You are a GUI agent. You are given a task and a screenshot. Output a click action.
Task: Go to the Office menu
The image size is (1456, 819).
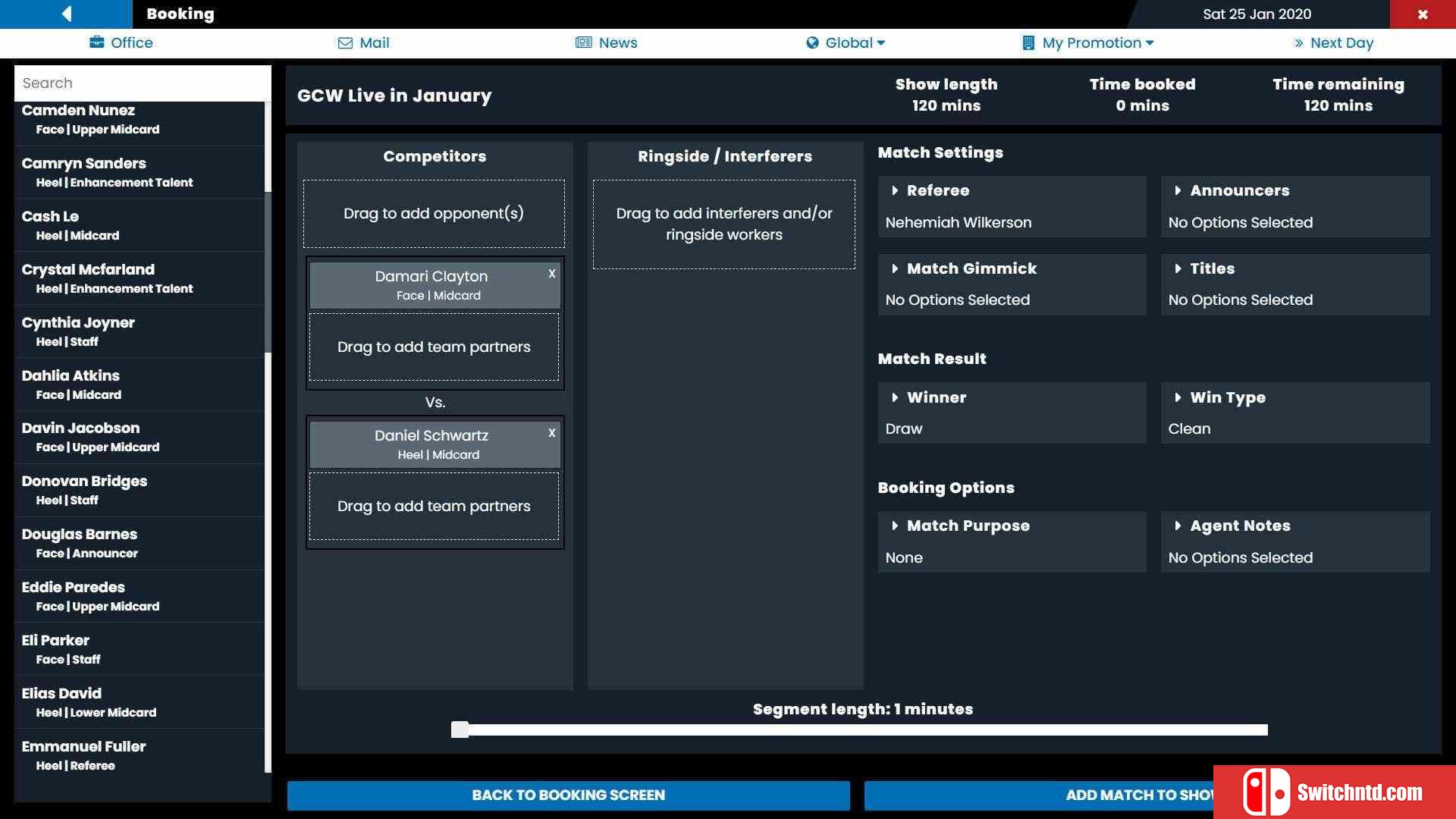[121, 43]
